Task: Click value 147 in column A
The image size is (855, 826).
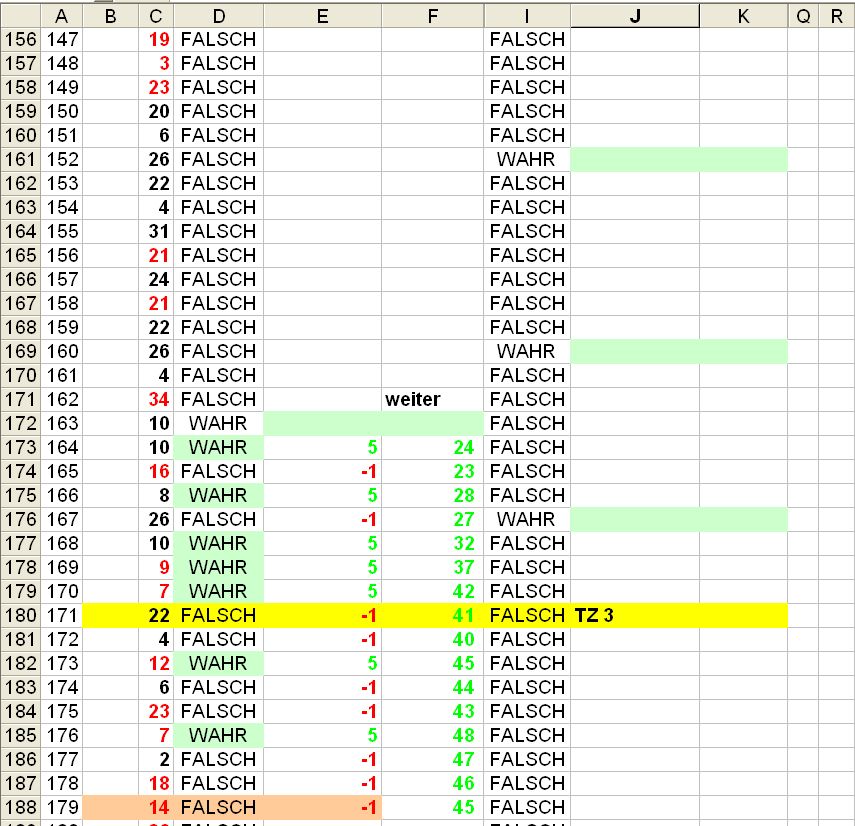Action: pyautogui.click(x=62, y=39)
